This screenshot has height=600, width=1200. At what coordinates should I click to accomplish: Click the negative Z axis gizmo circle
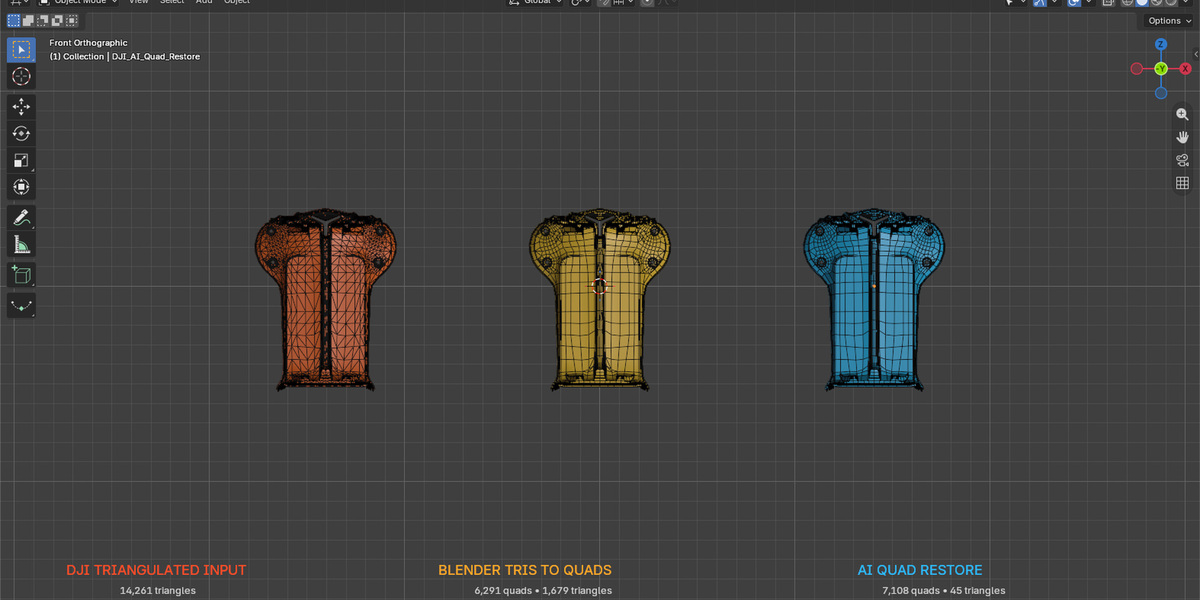point(1161,93)
